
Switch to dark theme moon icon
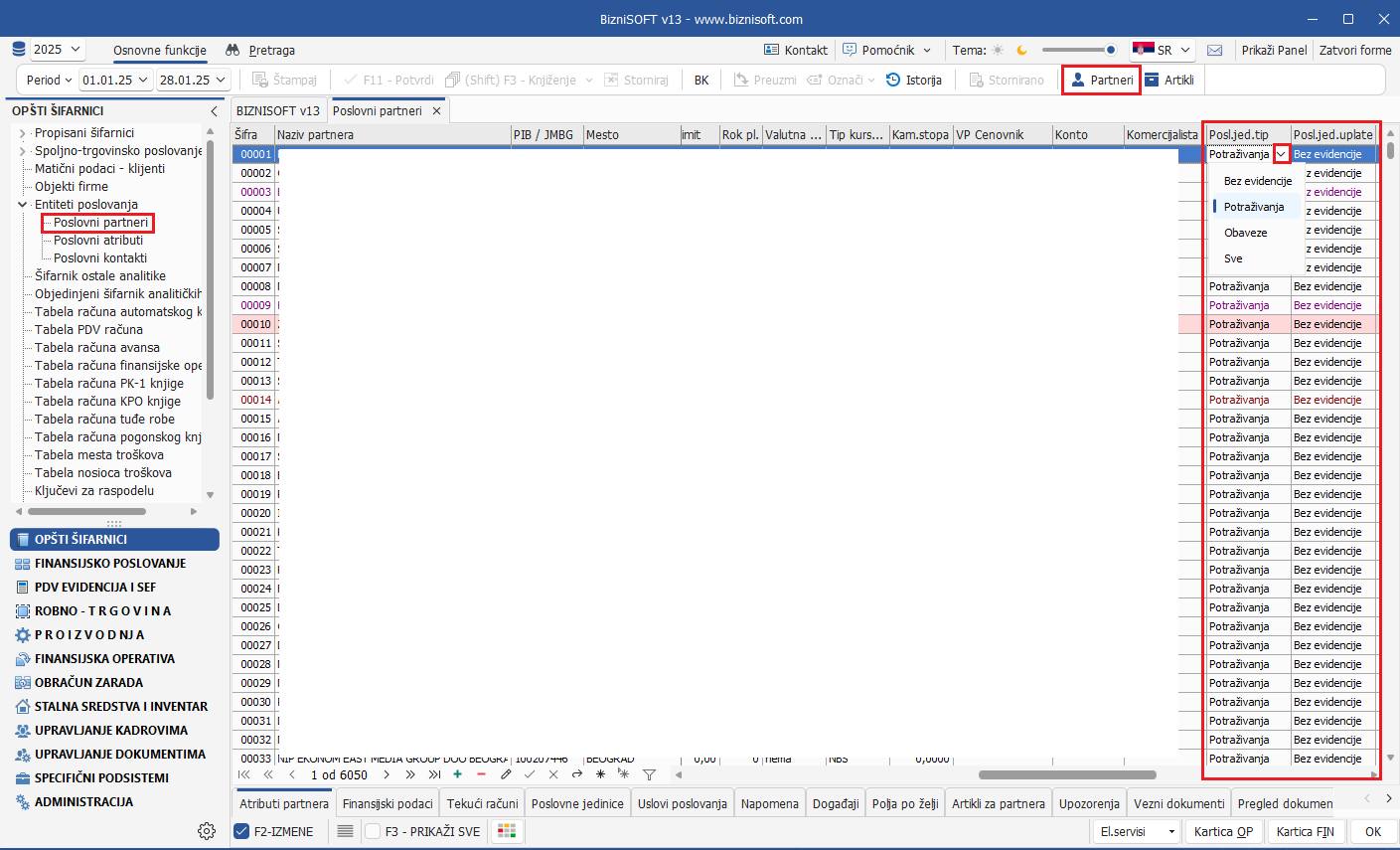(x=1020, y=50)
